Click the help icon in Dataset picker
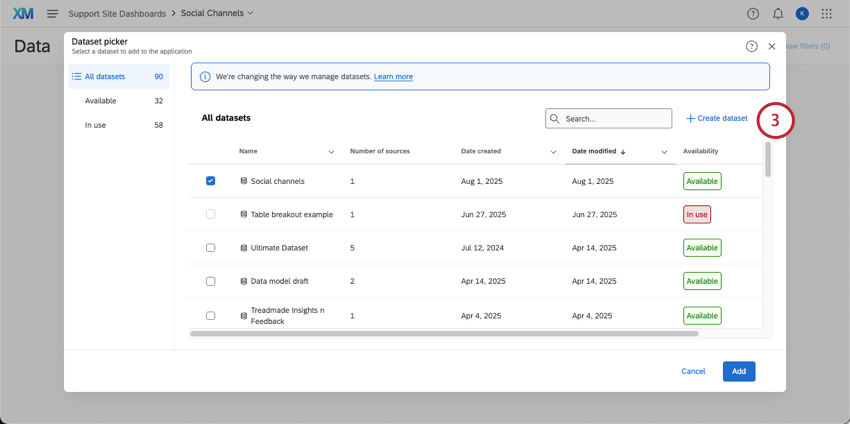The image size is (850, 424). point(751,46)
